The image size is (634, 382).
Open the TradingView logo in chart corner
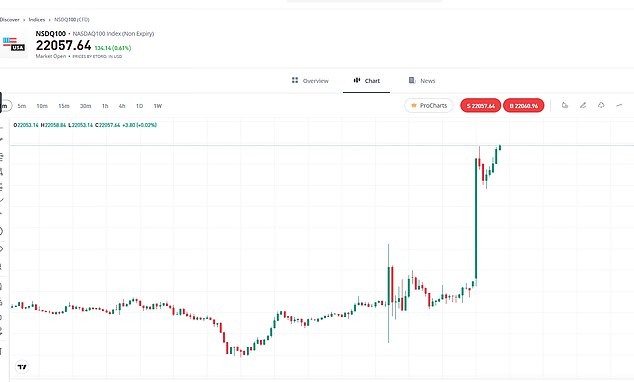click(x=22, y=367)
